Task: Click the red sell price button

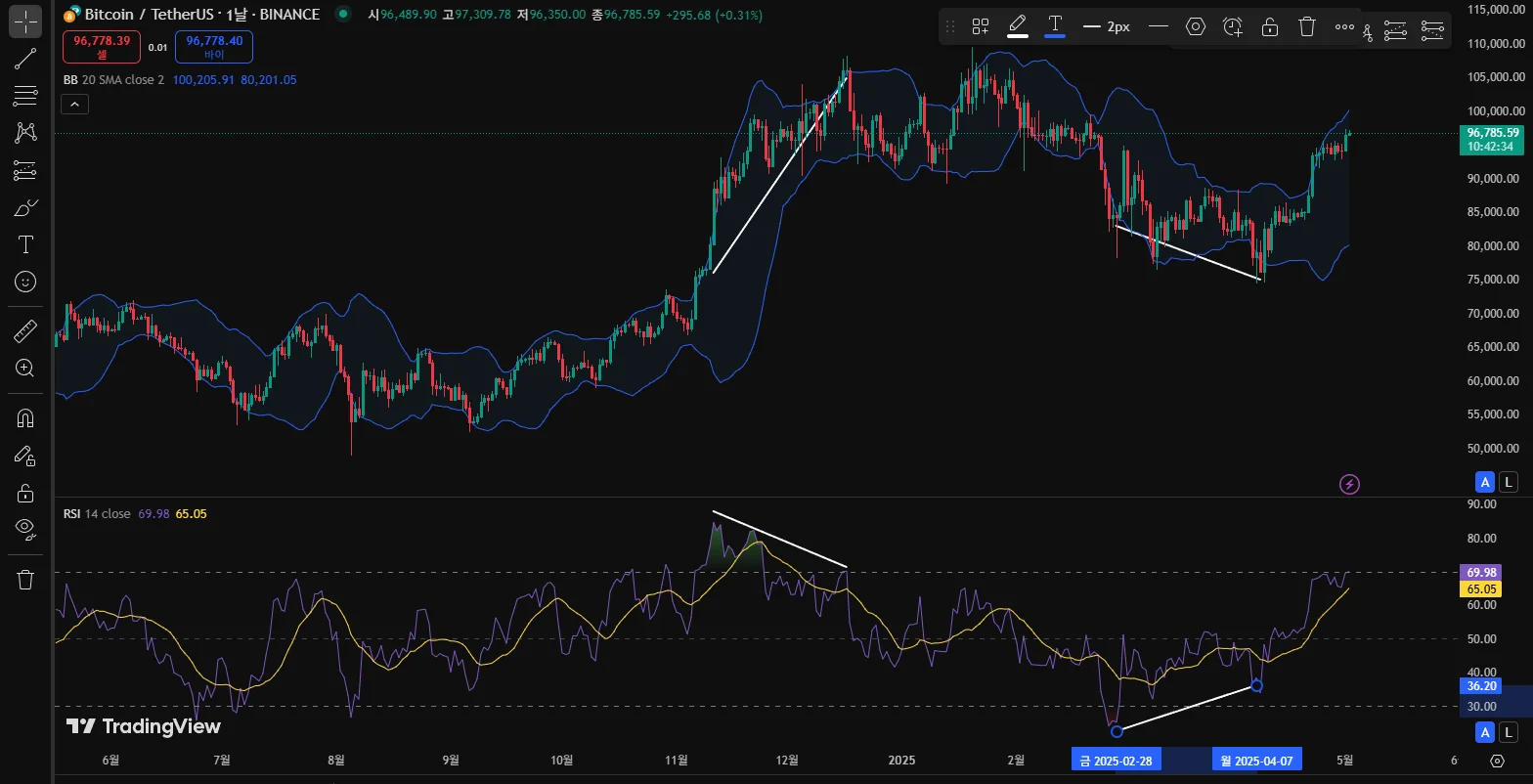Action: click(101, 46)
